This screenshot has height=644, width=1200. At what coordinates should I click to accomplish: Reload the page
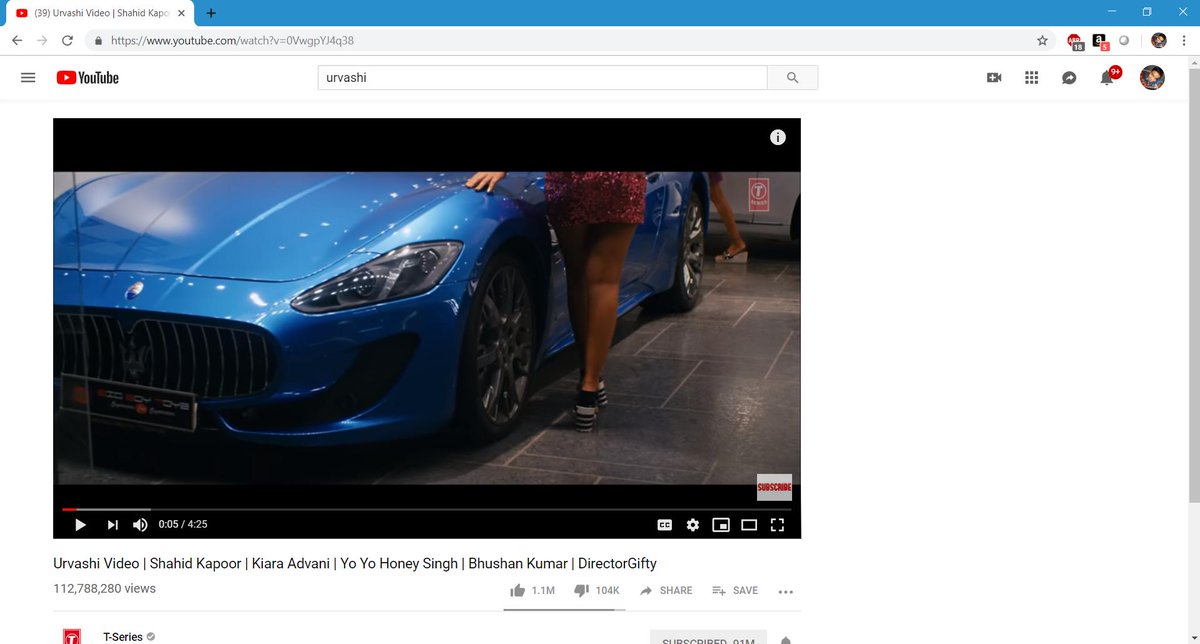pyautogui.click(x=67, y=41)
